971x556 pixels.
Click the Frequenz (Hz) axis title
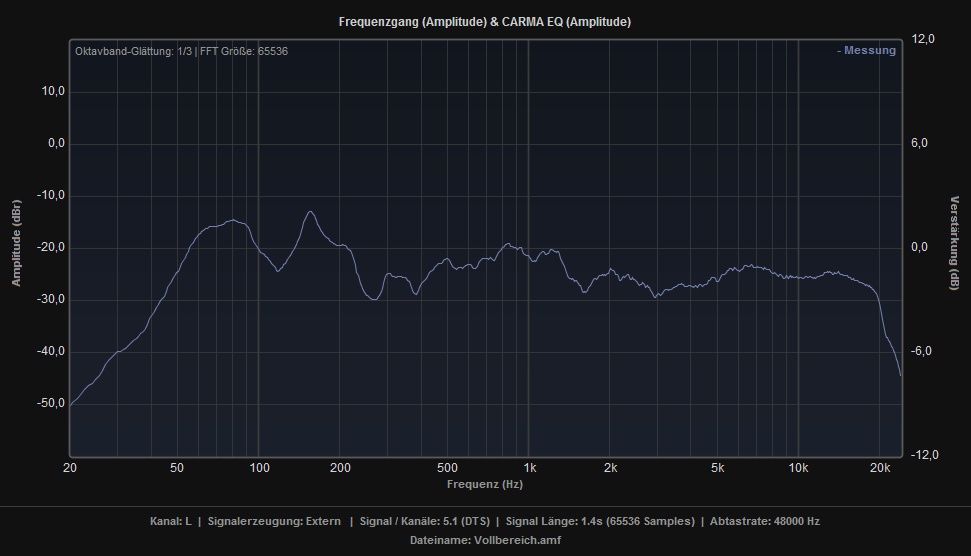coord(485,484)
